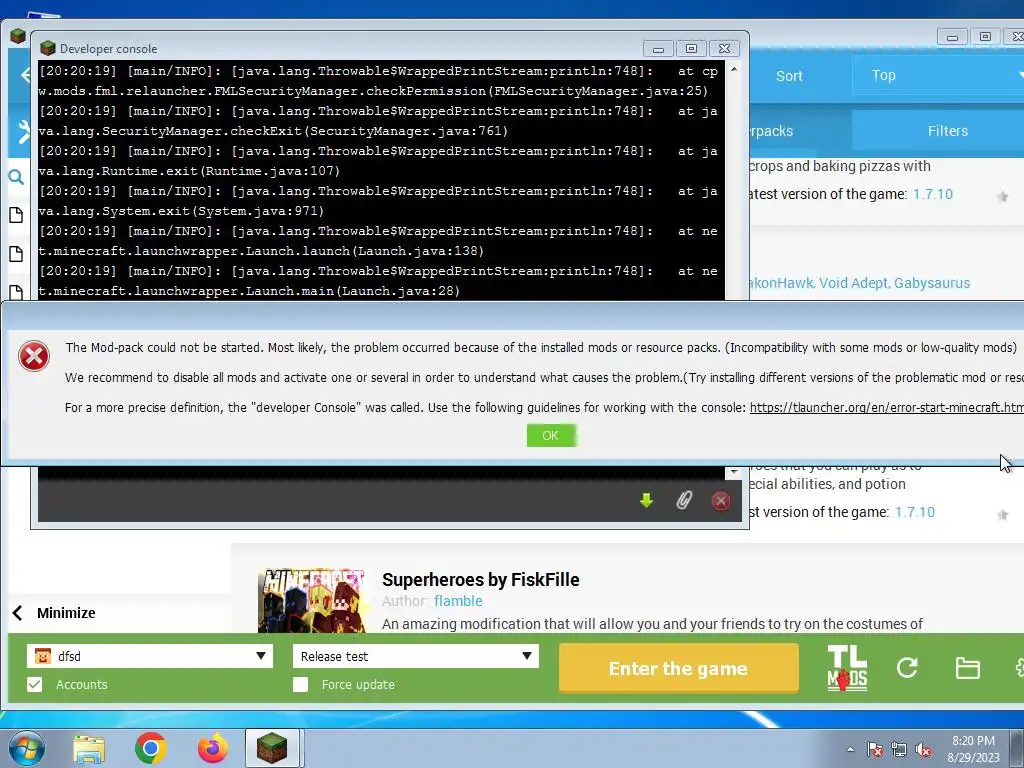Click the second 1.7.10 version link
The image size is (1024, 768).
click(914, 512)
